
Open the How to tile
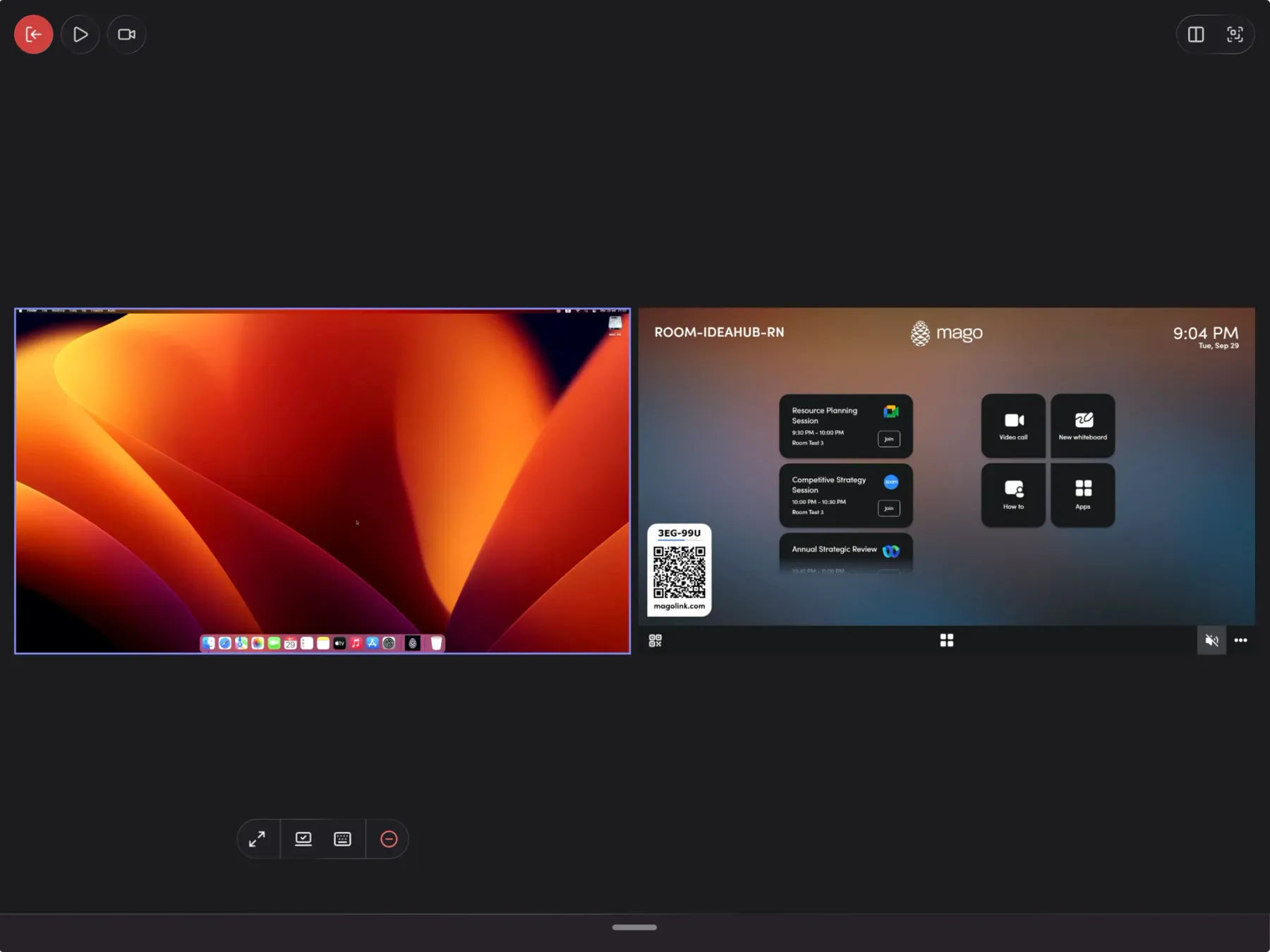coord(1013,495)
